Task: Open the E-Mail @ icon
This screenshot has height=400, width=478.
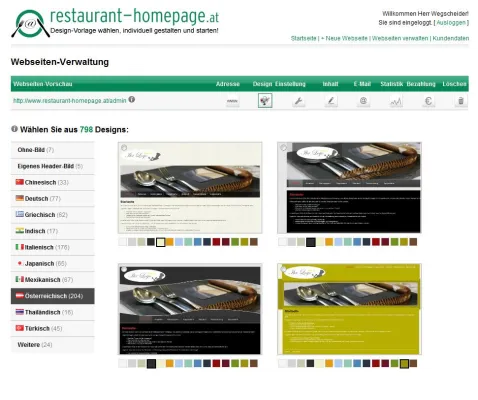Action: coord(363,101)
